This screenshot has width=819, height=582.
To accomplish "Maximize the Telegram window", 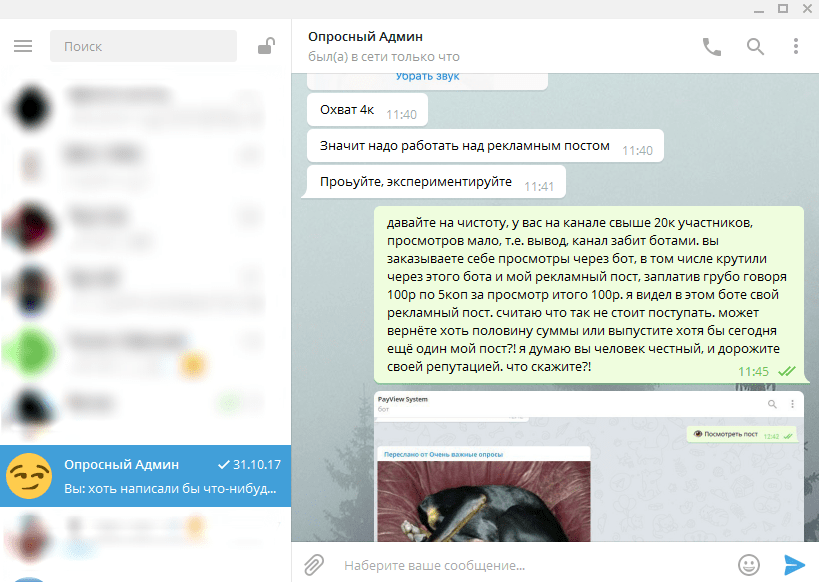I will (x=783, y=9).
